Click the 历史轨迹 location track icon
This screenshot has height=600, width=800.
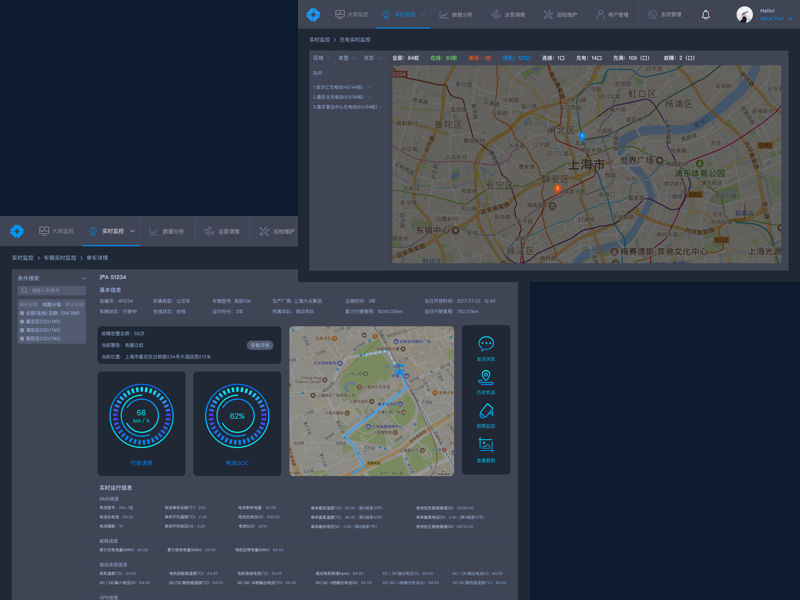486,377
